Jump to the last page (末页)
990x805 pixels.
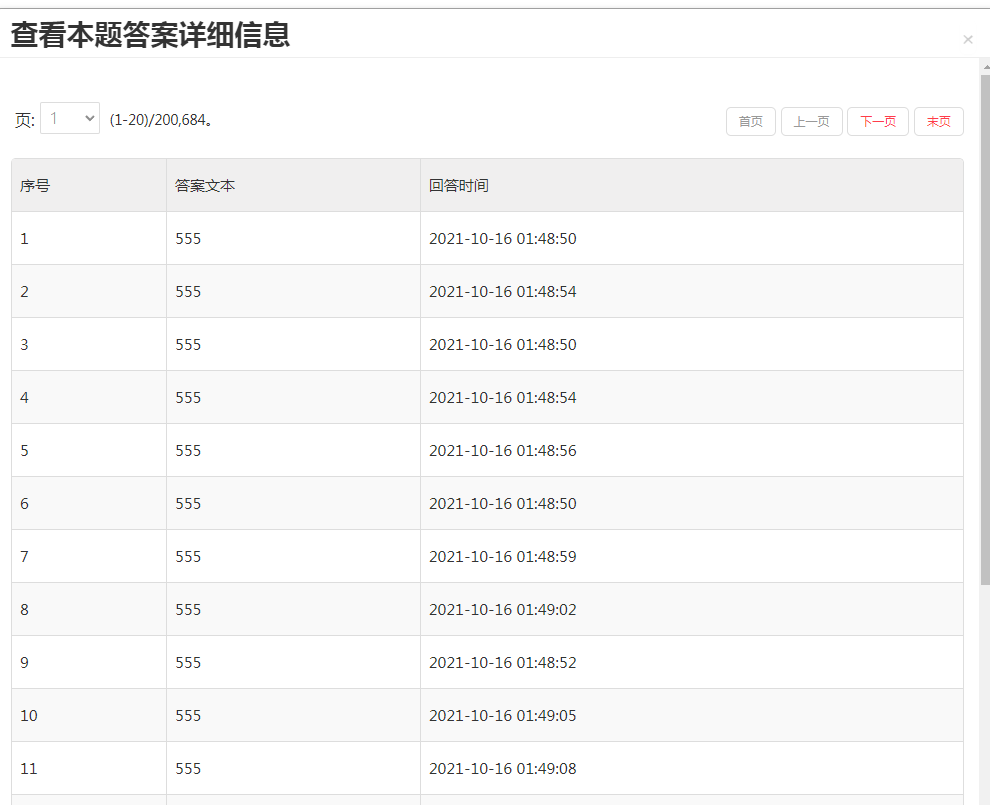938,122
